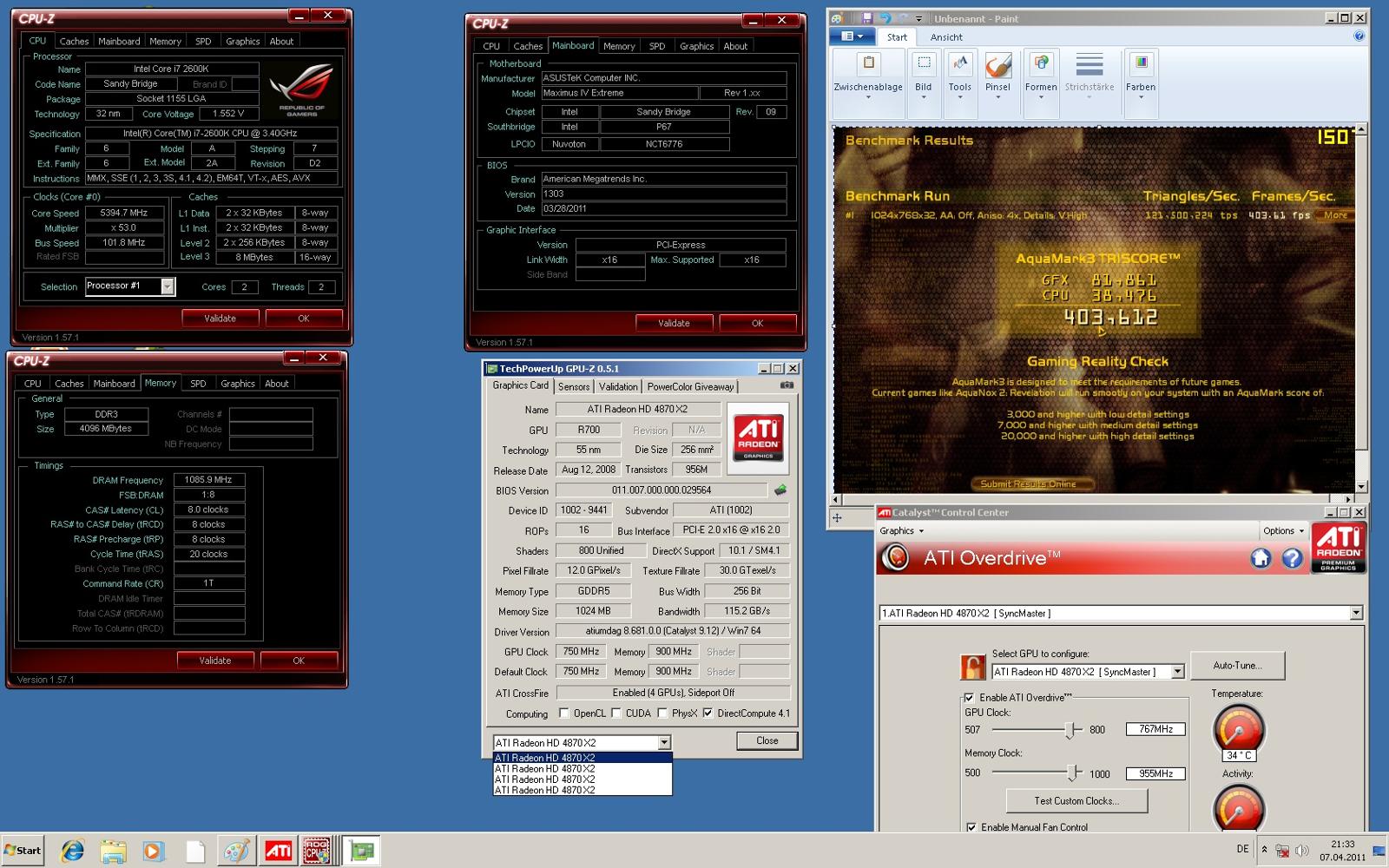Click the GPU-Z Close button

767,740
